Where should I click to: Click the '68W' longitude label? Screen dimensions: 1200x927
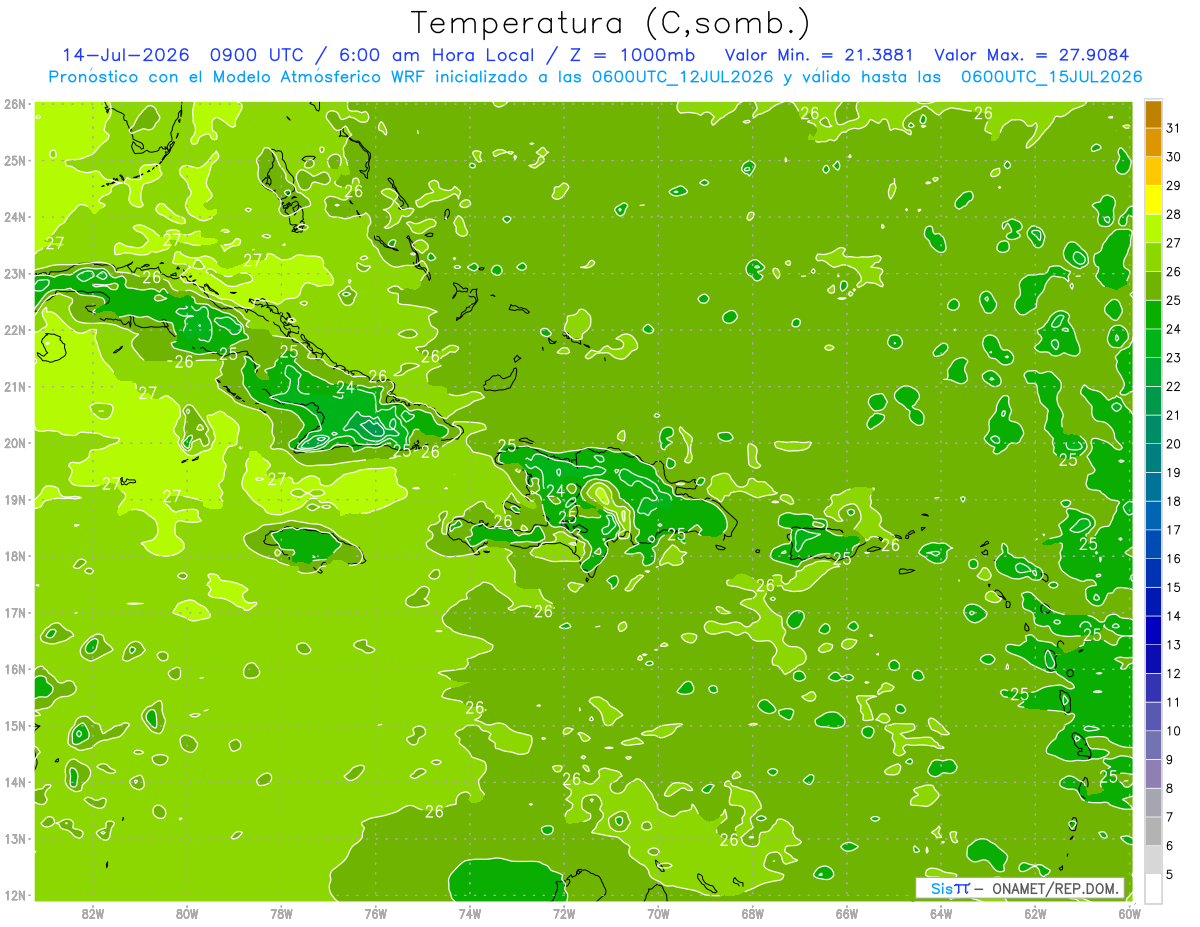point(752,913)
